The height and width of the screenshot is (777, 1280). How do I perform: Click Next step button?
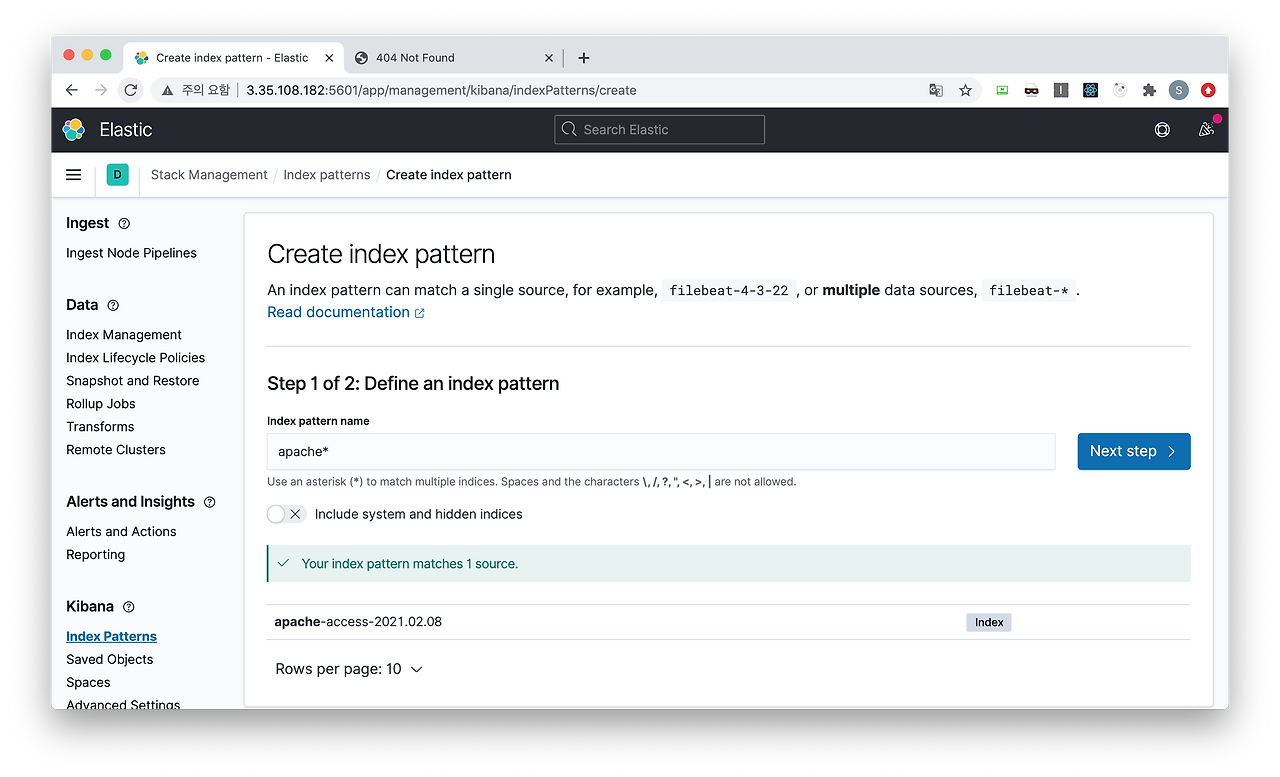1134,451
